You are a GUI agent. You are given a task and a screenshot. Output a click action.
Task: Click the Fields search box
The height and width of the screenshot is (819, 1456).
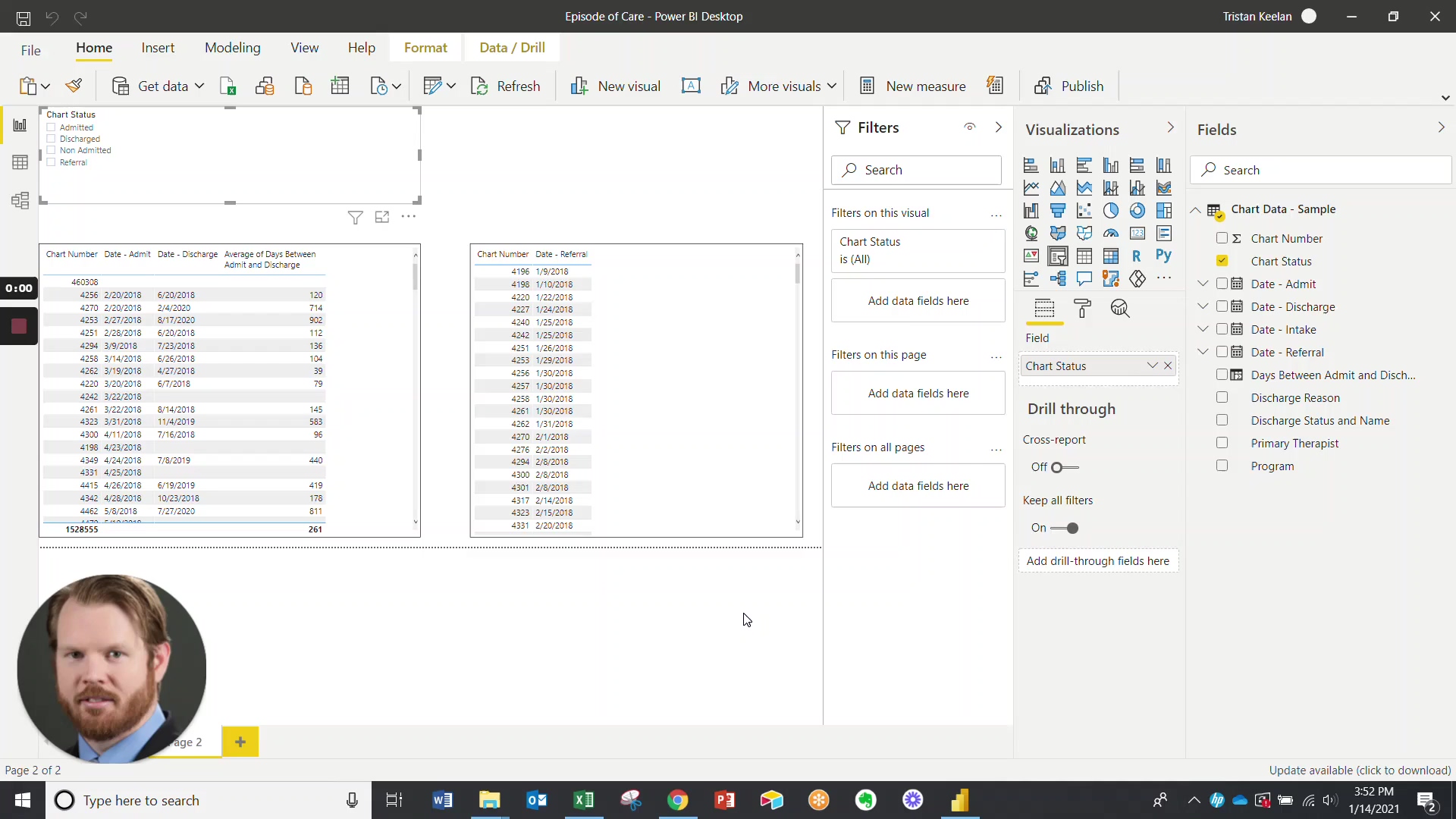tap(1320, 170)
